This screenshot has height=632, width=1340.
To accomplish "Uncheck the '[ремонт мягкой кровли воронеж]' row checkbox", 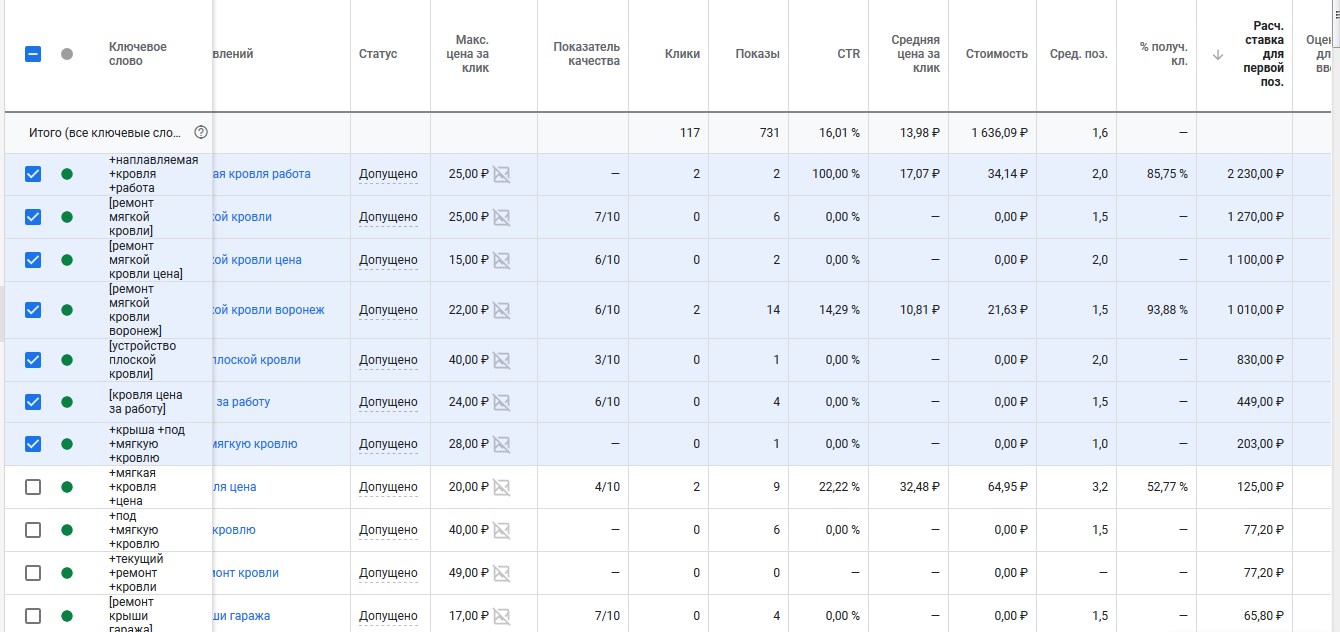I will [33, 310].
